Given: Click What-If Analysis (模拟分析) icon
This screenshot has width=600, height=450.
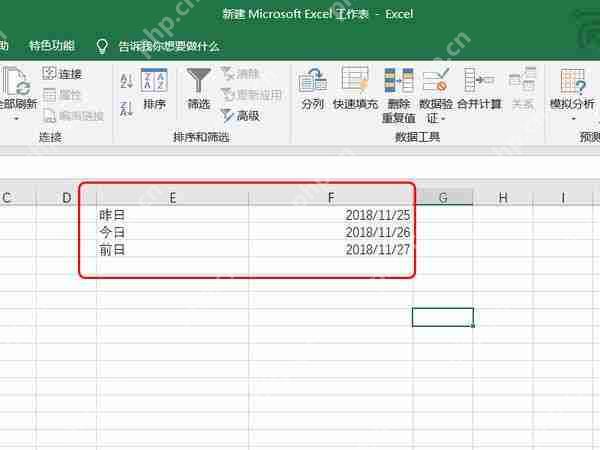Looking at the screenshot, I should click(x=572, y=81).
